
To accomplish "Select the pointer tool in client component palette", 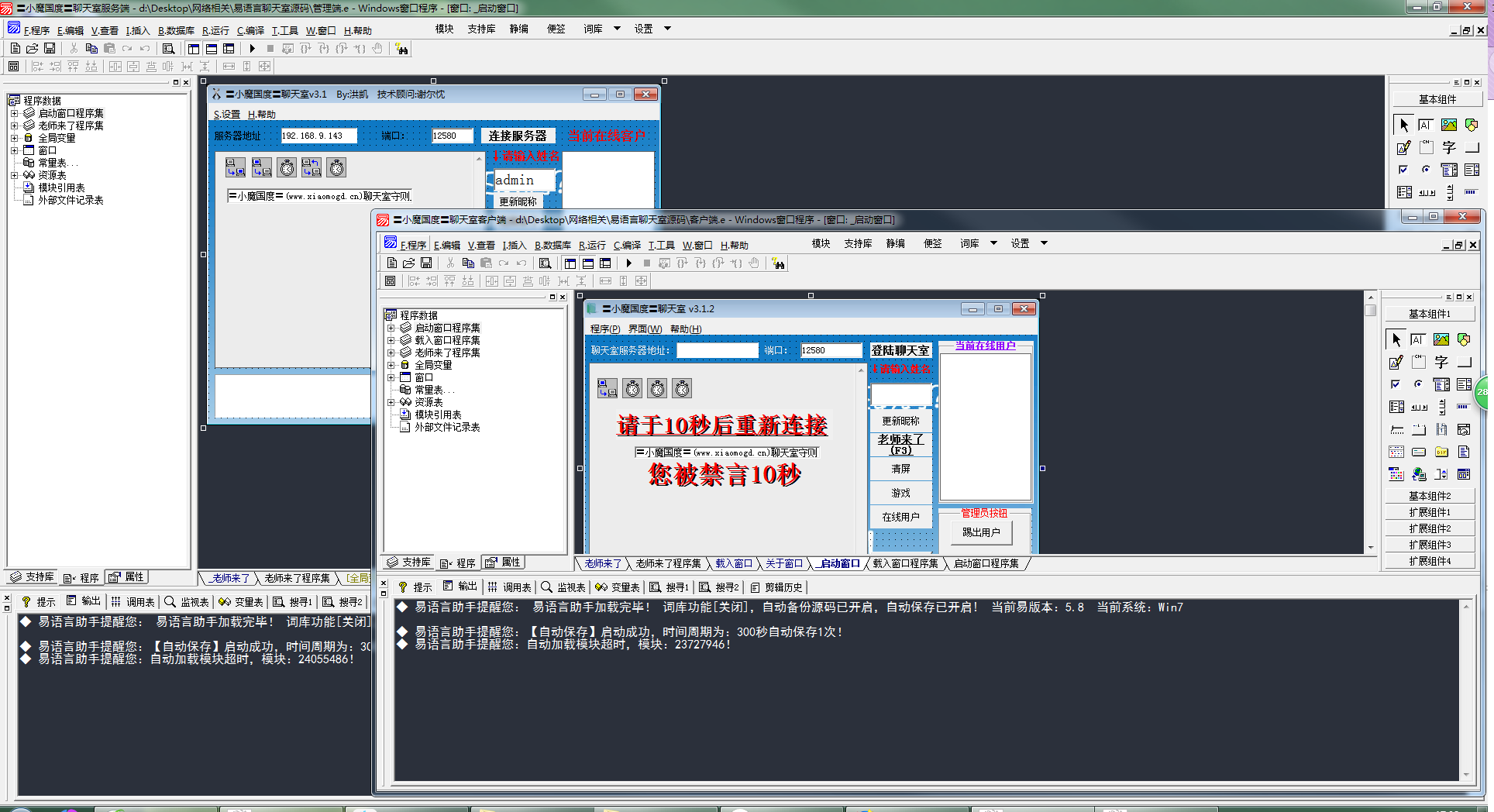I will click(1396, 339).
